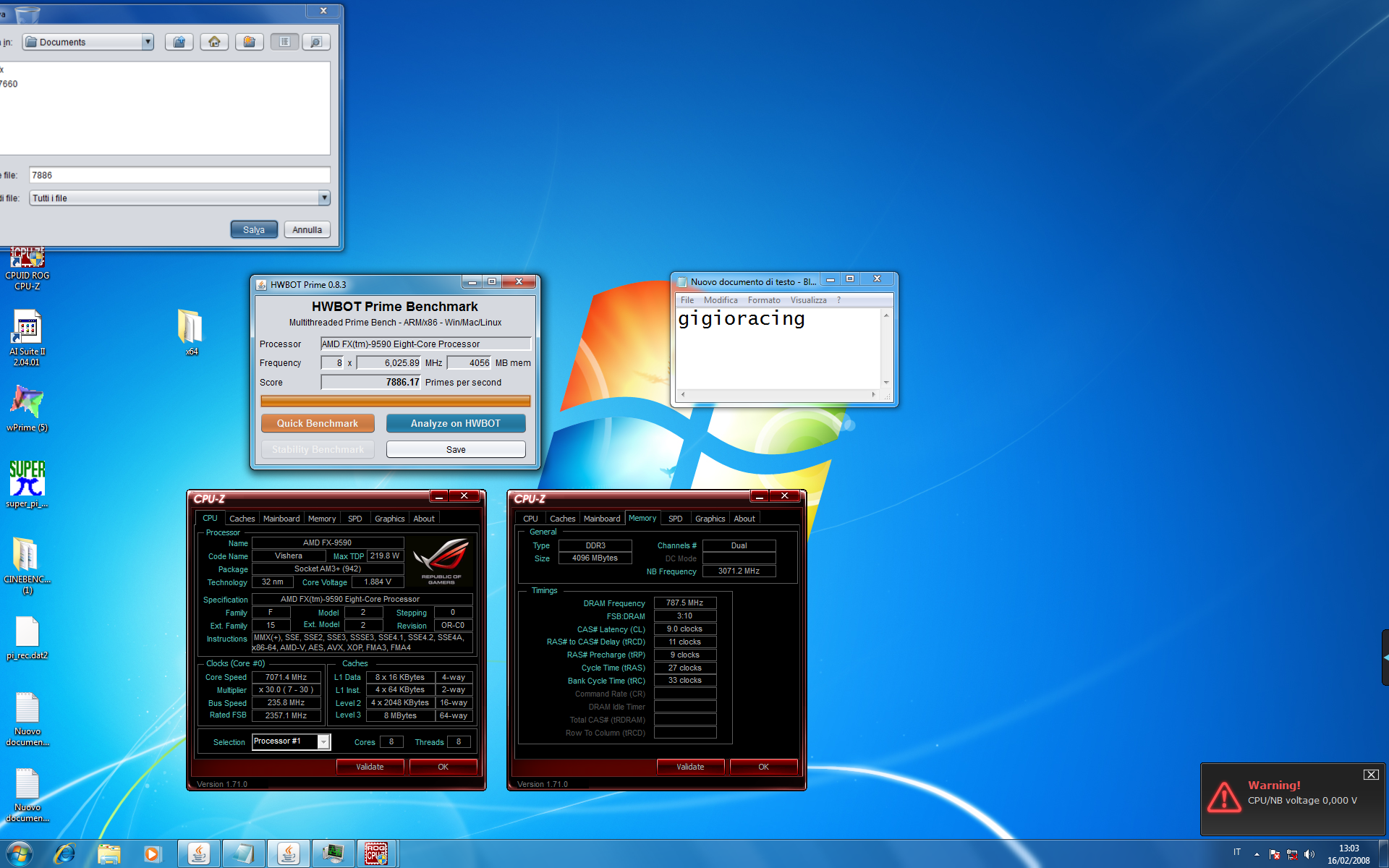1389x868 pixels.
Task: Switch to Notepad taskbar item
Action: (243, 854)
